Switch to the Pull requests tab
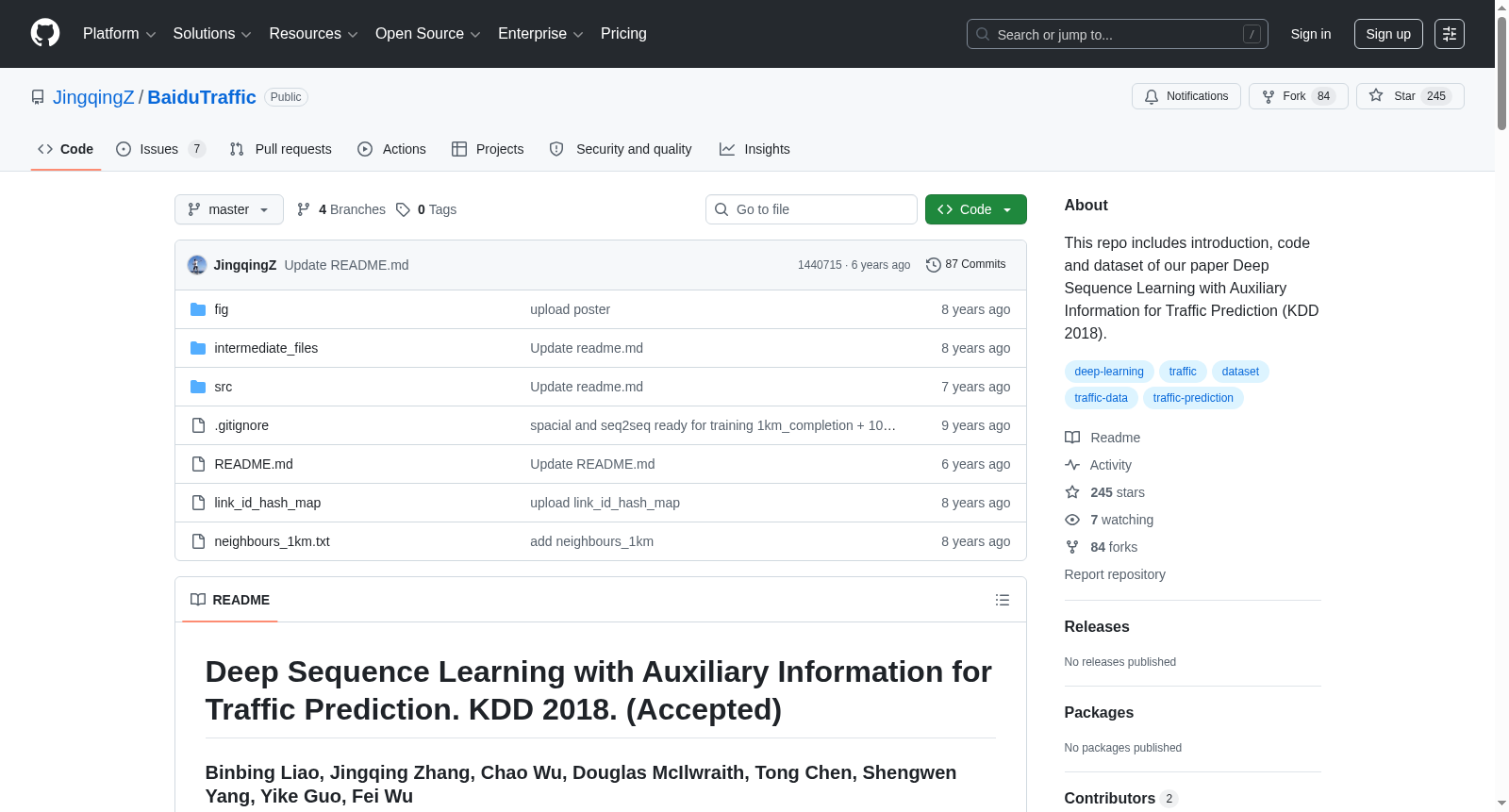The width and height of the screenshot is (1509, 812). coord(281,149)
